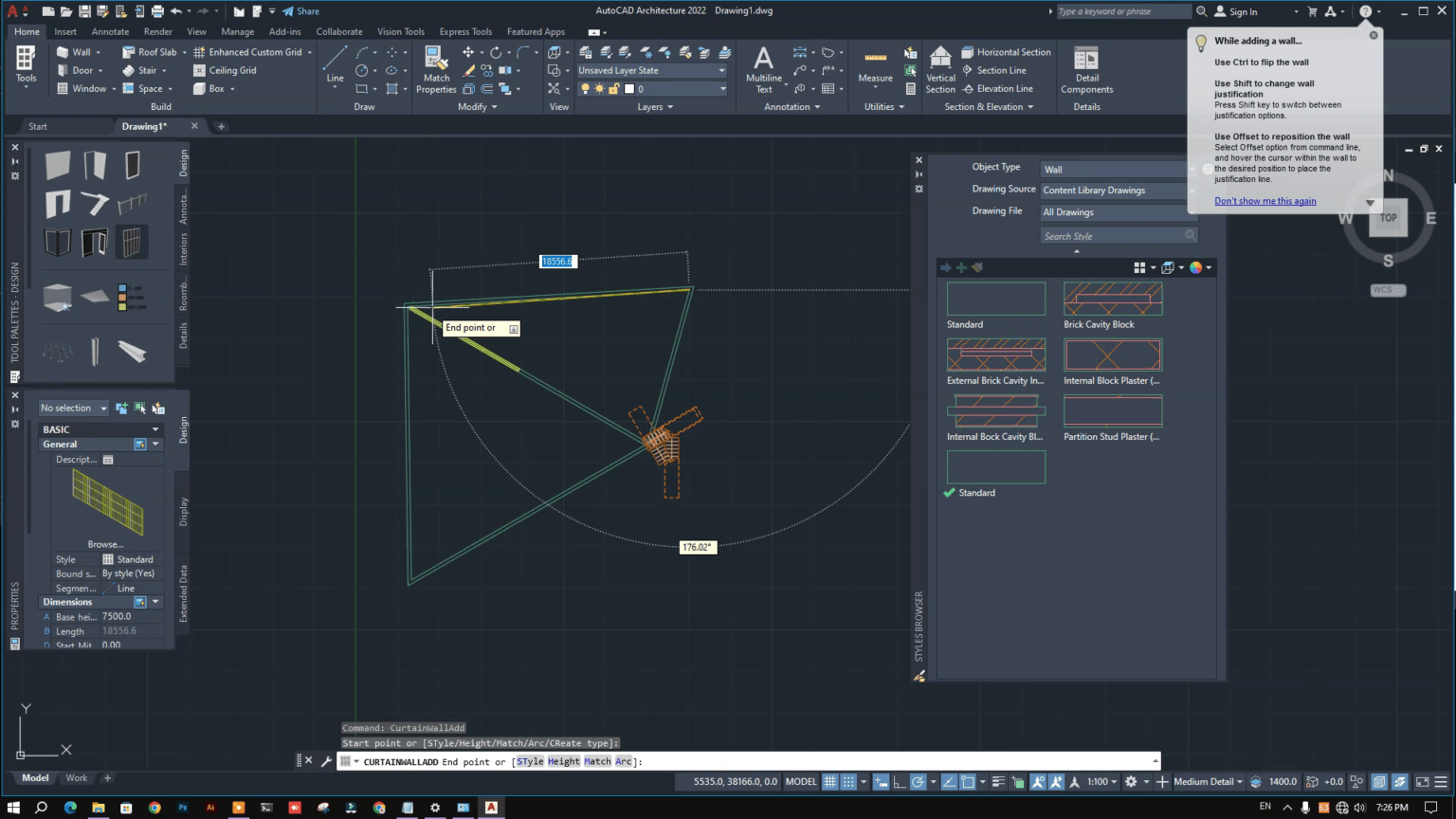The image size is (1456, 819).
Task: Click the Don't show me this again link
Action: 1265,200
